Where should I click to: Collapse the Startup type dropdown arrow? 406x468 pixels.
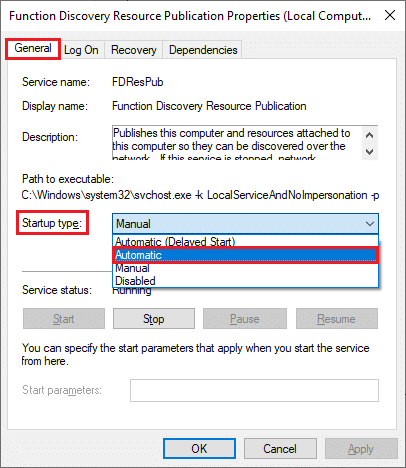point(370,224)
